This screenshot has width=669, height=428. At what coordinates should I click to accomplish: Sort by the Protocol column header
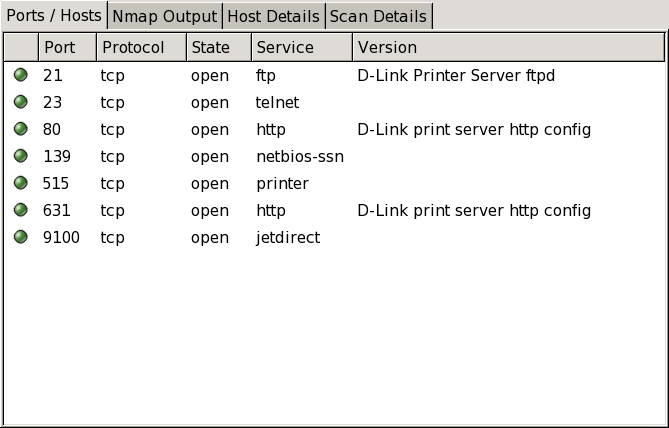tap(141, 47)
